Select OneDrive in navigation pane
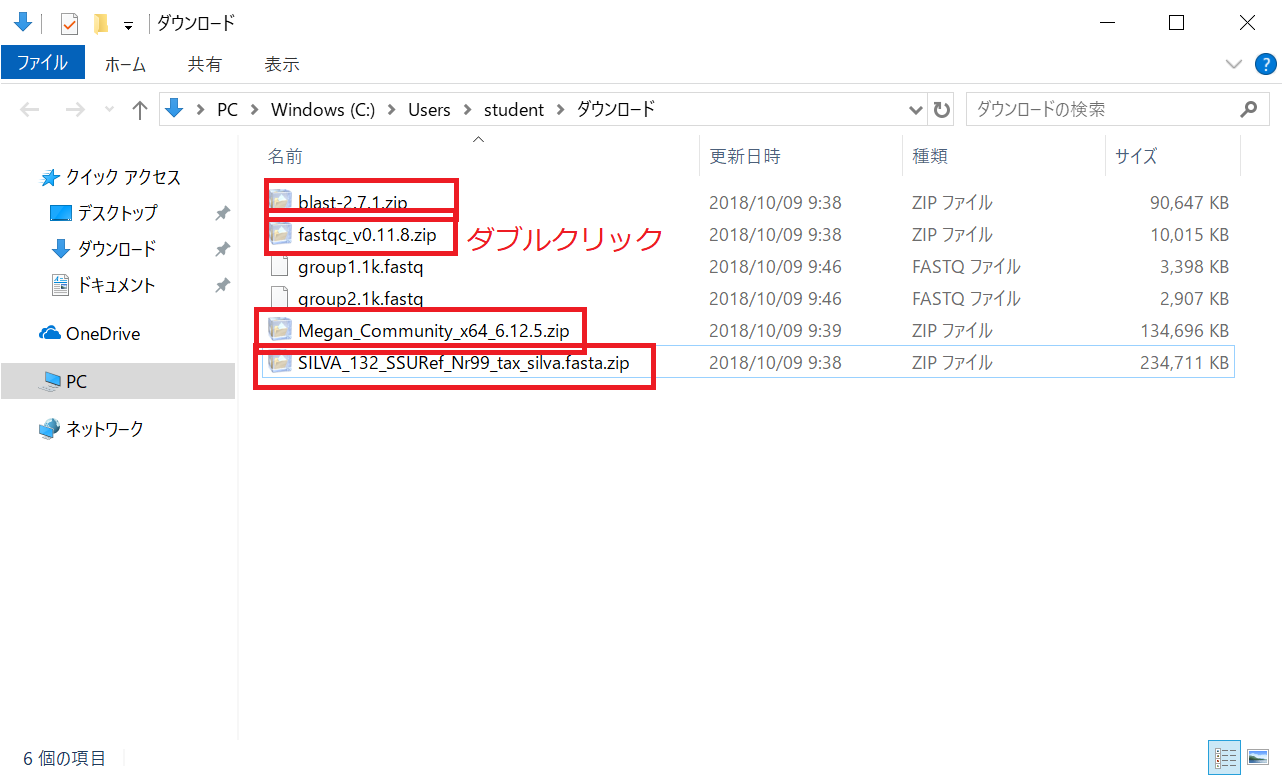The width and height of the screenshot is (1283, 776). (x=102, y=334)
